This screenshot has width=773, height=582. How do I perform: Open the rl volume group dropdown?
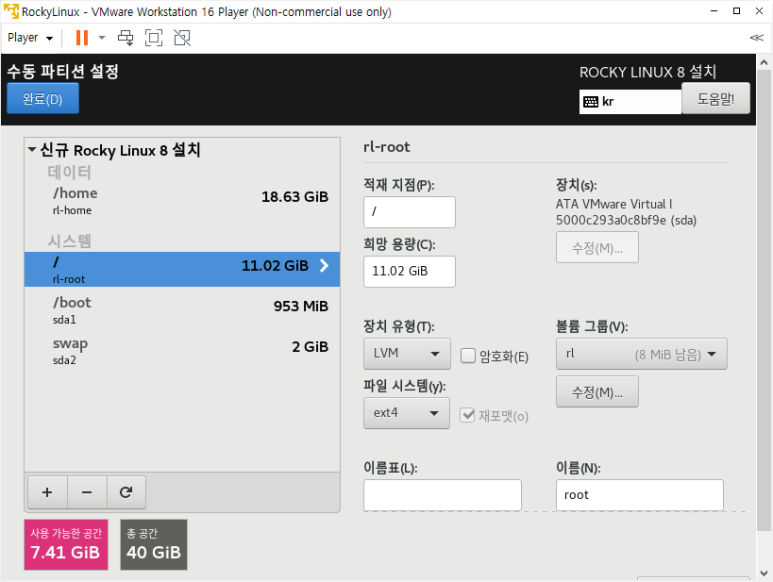click(641, 353)
